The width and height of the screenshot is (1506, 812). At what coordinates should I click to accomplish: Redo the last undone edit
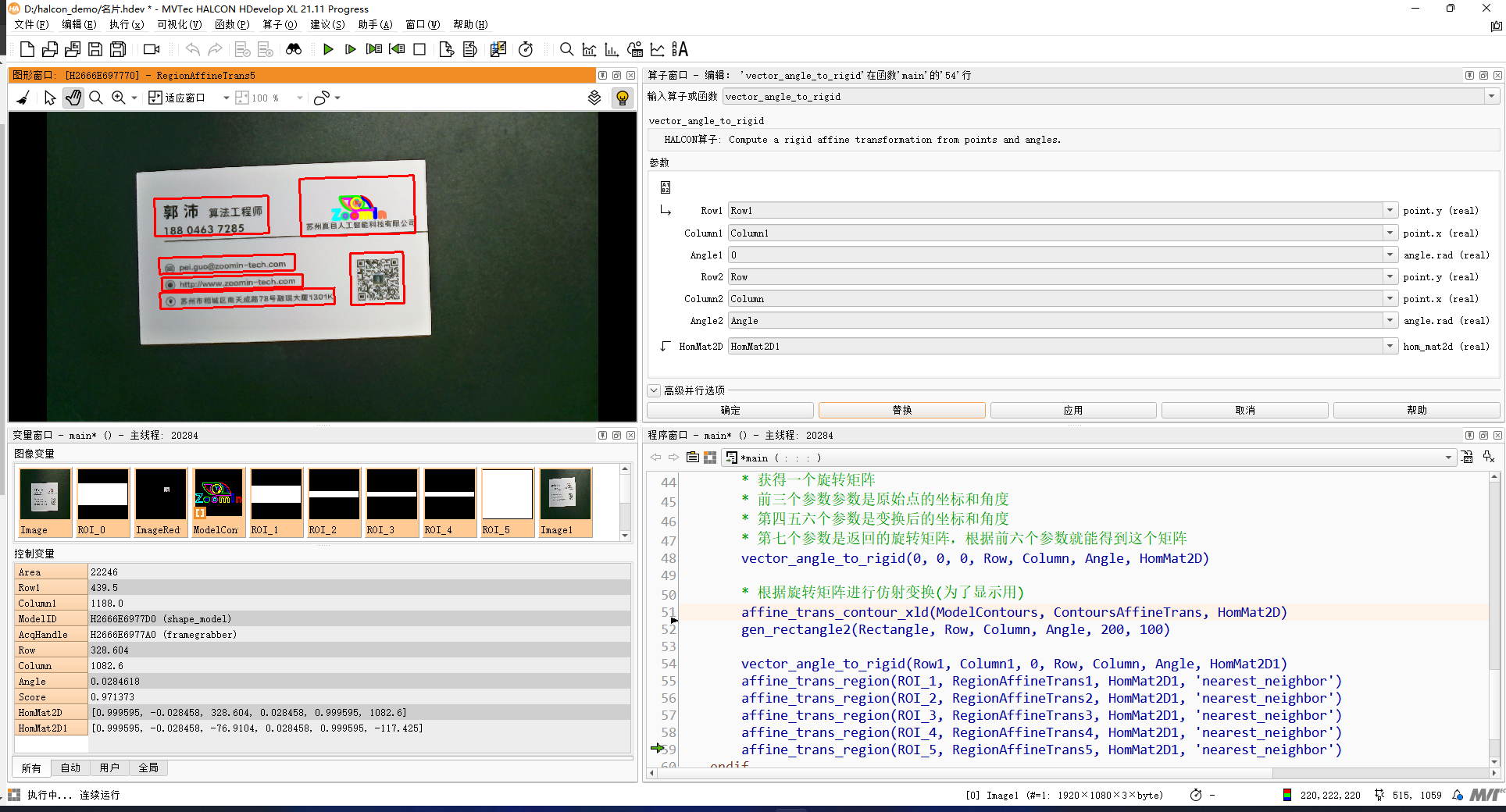[215, 49]
